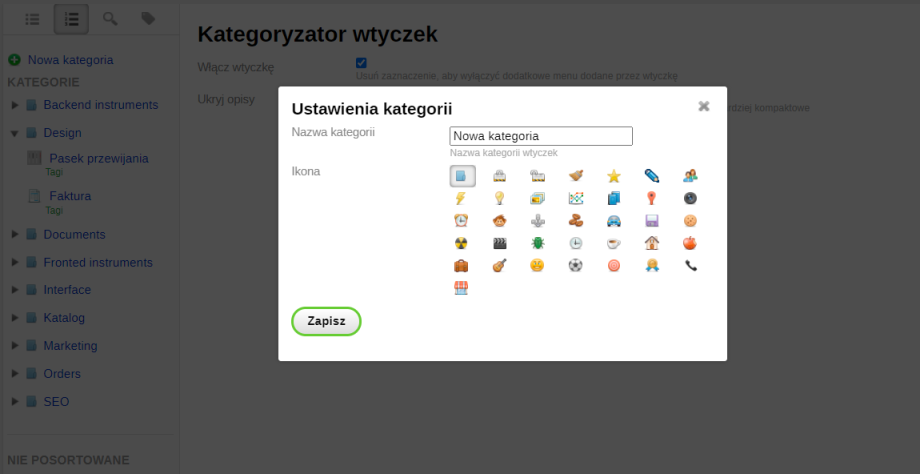This screenshot has height=474, width=920.
Task: Select the alarm clock icon
Action: [461, 221]
